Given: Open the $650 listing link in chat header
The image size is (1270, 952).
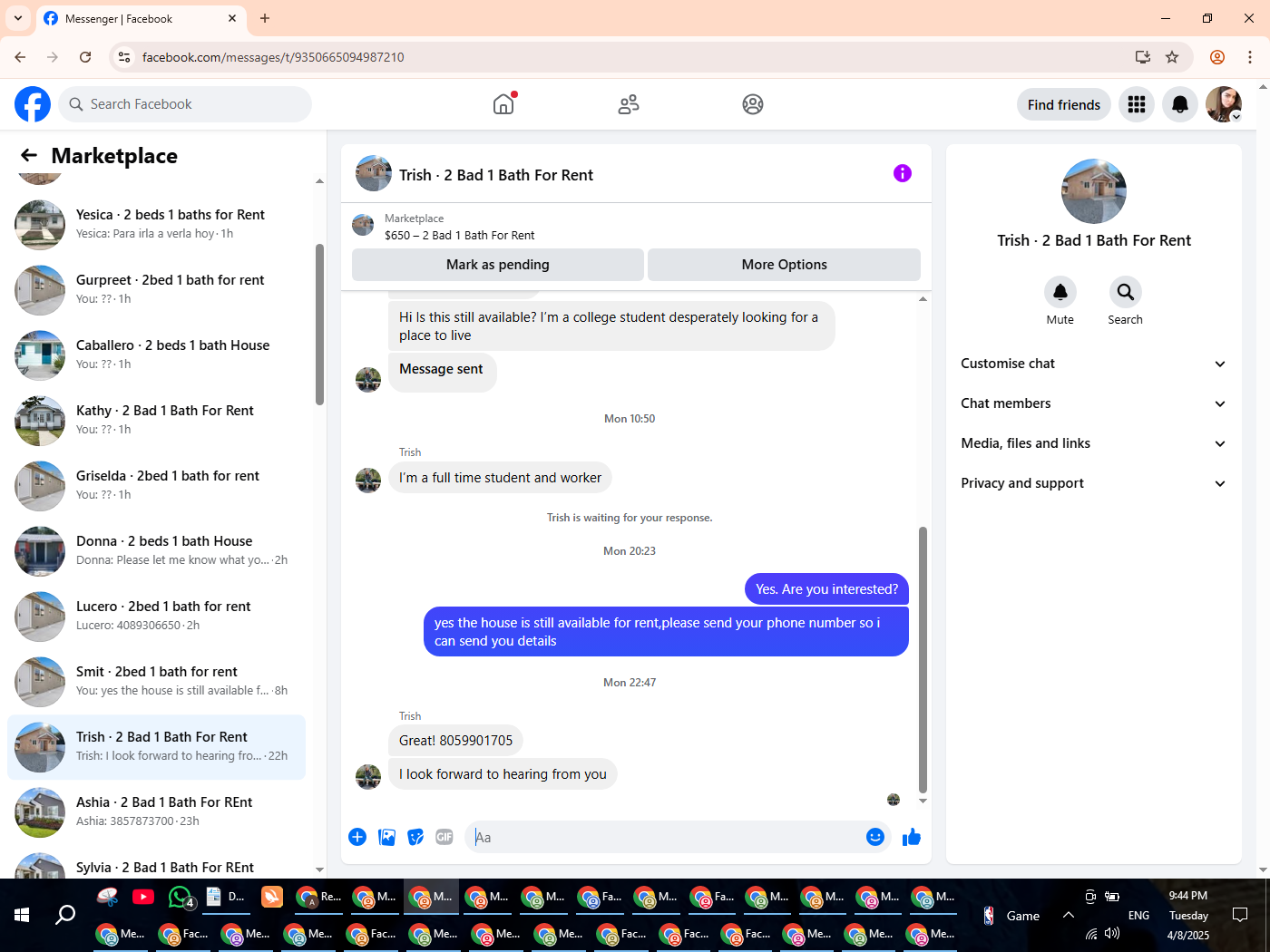Looking at the screenshot, I should pos(459,235).
